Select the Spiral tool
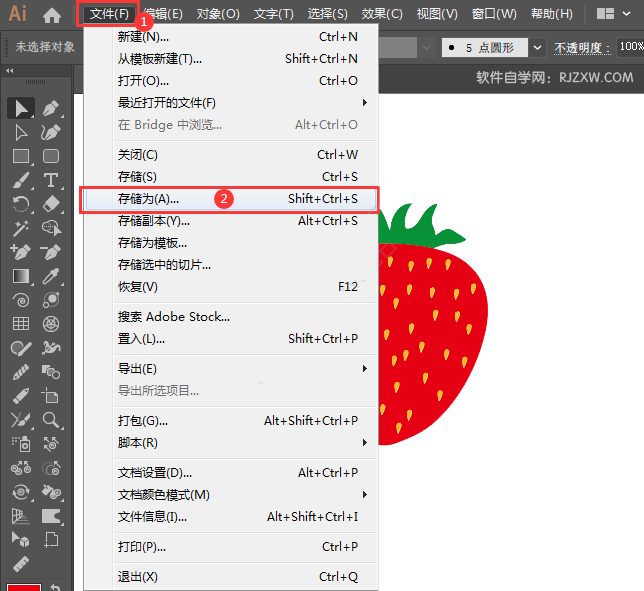 click(x=21, y=300)
